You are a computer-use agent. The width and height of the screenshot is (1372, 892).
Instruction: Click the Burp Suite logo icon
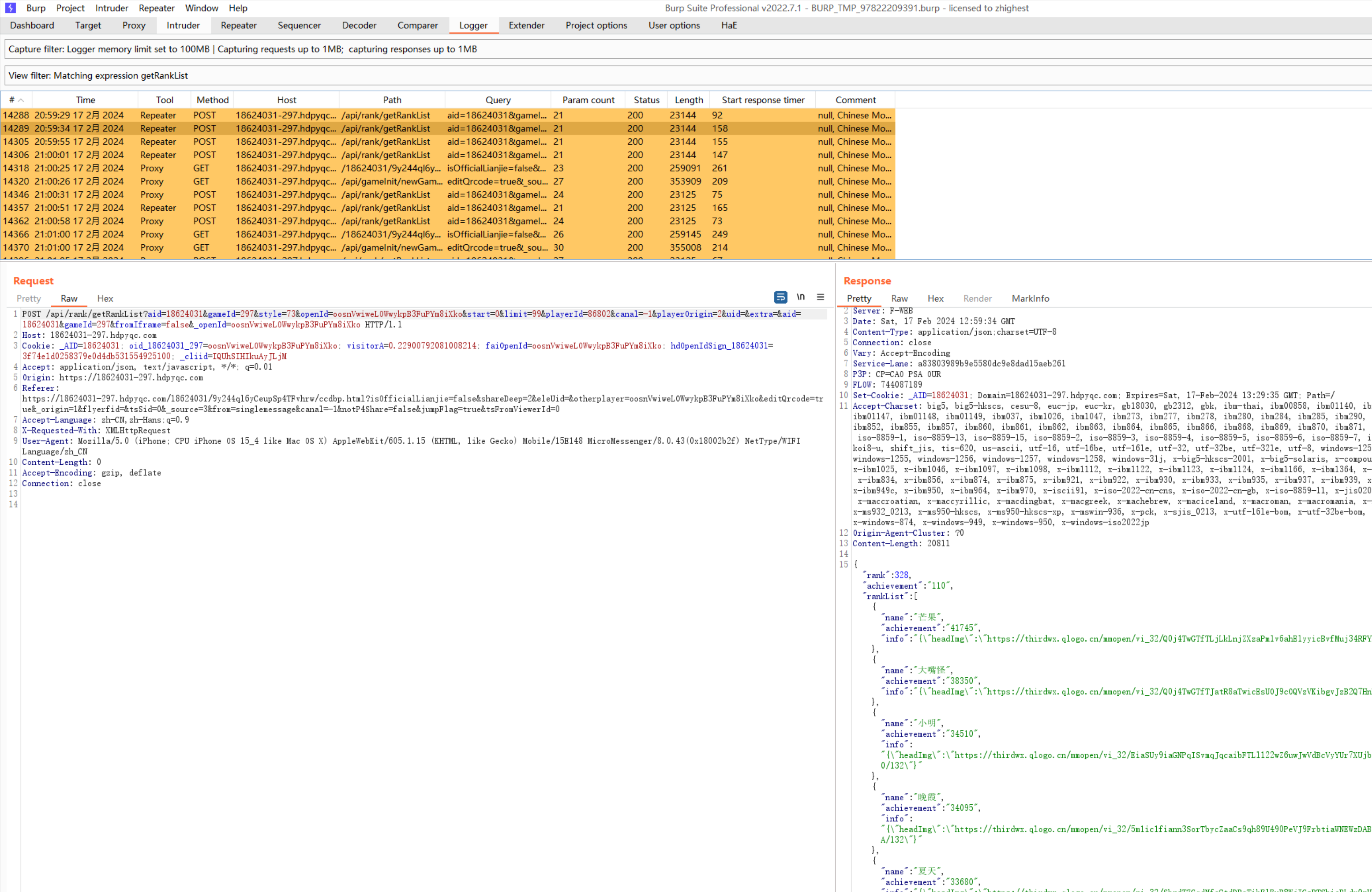(11, 8)
